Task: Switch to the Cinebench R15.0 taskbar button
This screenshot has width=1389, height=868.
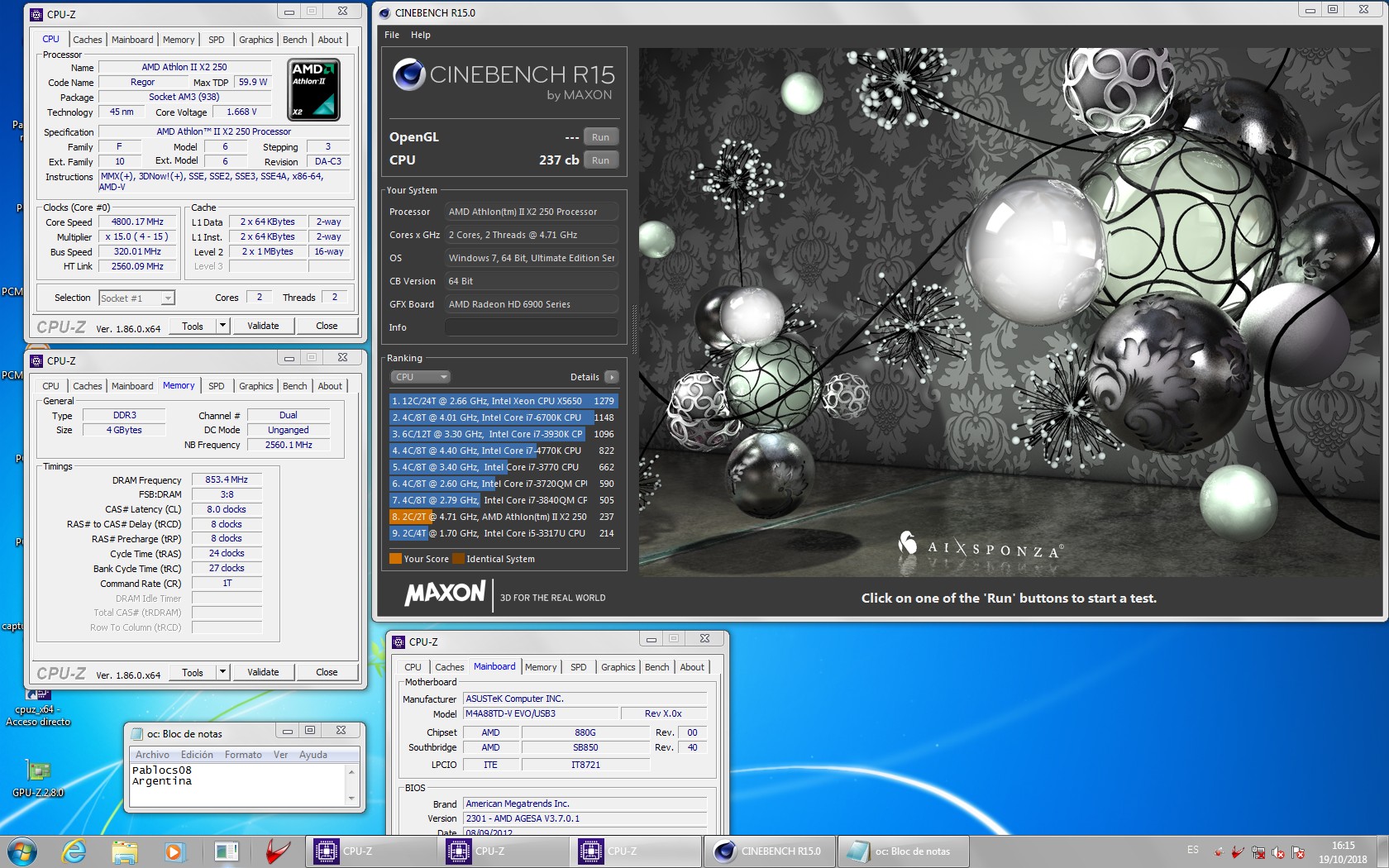Action: coord(770,851)
